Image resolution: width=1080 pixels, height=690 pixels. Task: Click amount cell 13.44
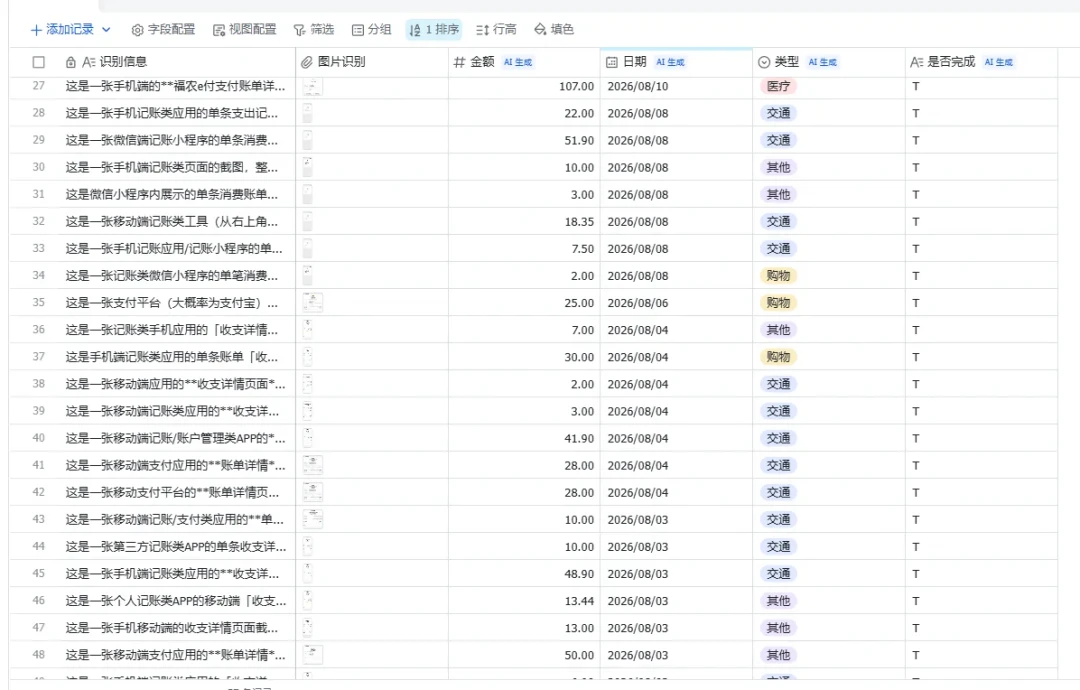click(x=524, y=600)
